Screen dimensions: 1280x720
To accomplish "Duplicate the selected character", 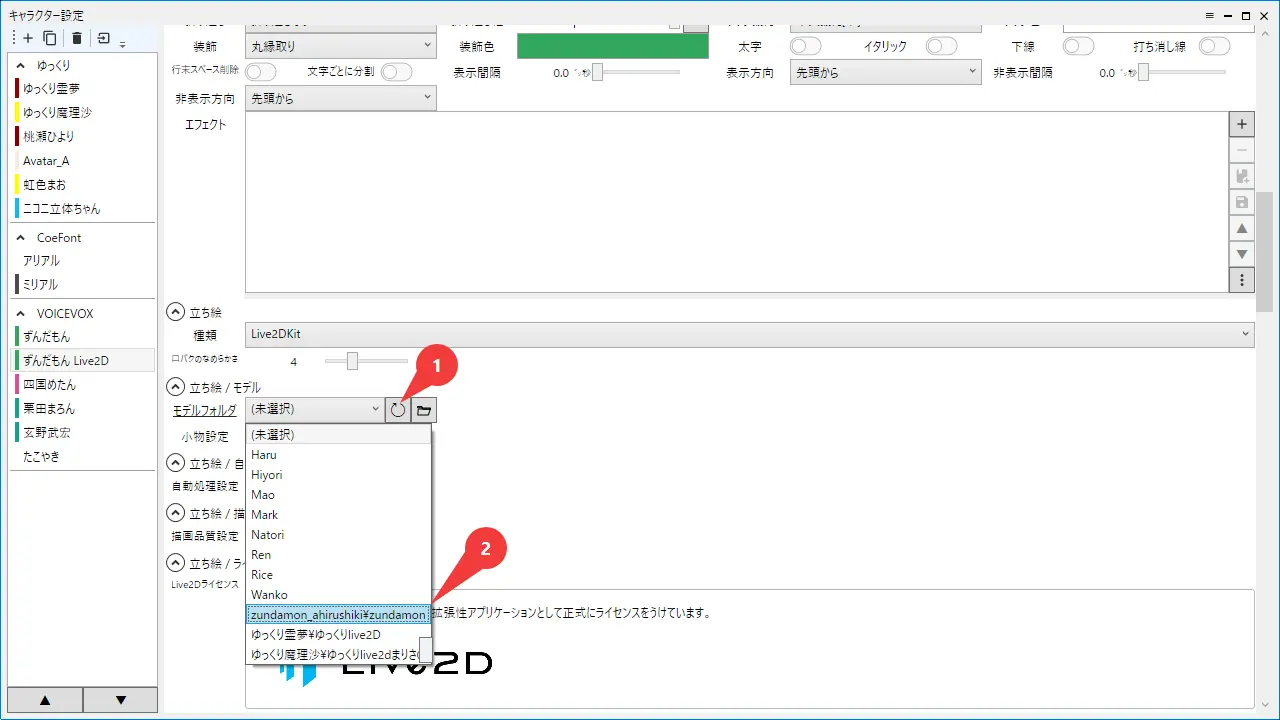I will tap(50, 38).
